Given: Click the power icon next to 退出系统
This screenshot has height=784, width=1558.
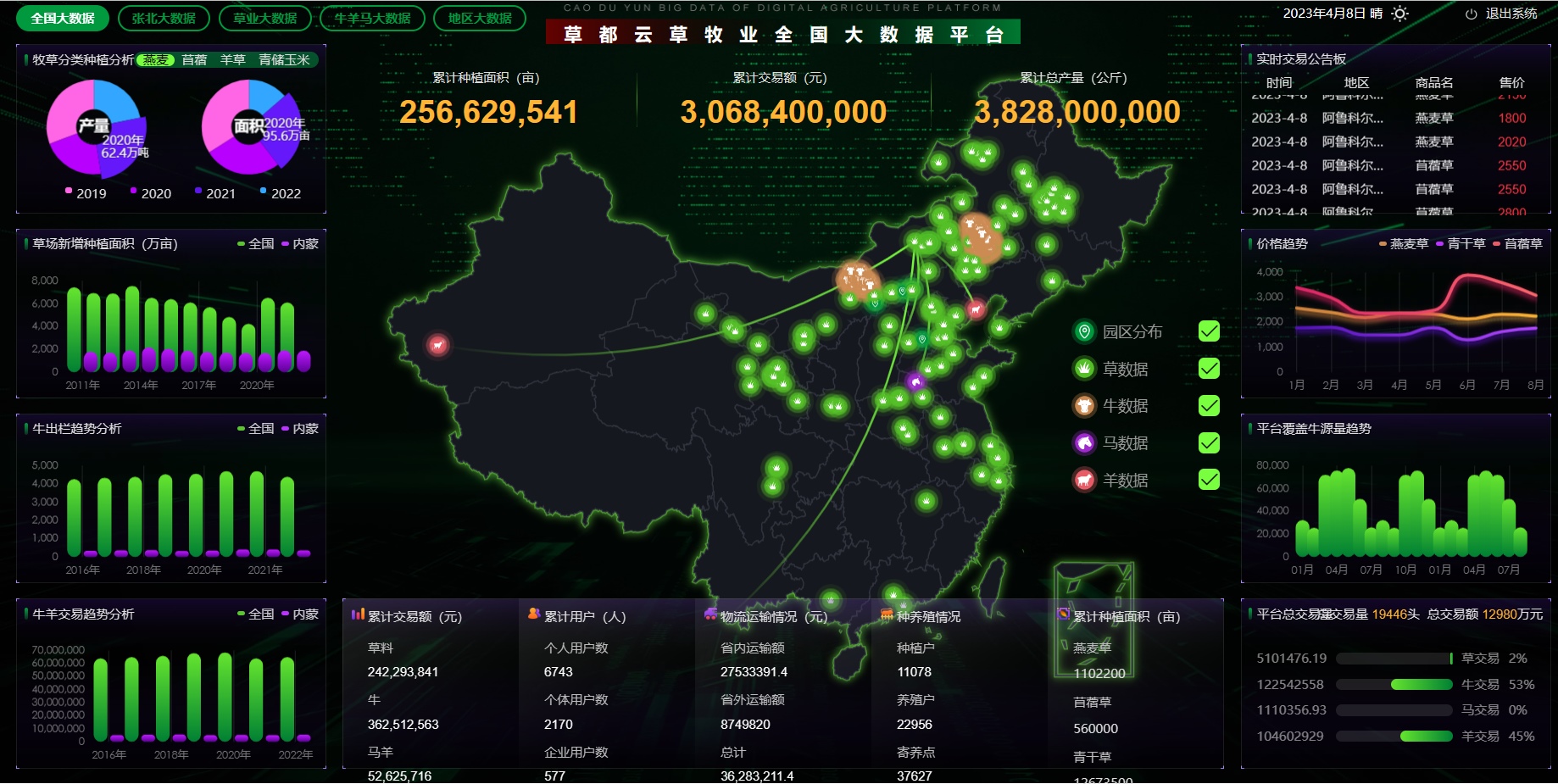Looking at the screenshot, I should coord(1472,14).
